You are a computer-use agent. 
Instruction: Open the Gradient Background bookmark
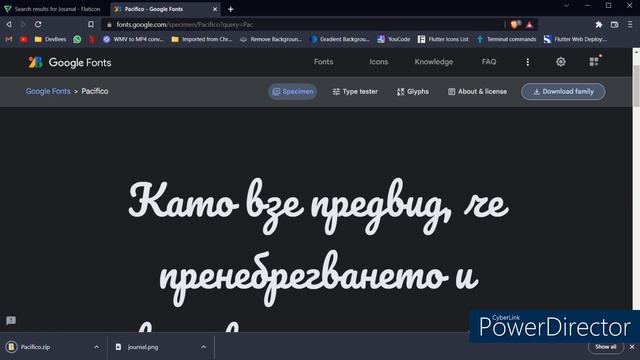(340, 39)
